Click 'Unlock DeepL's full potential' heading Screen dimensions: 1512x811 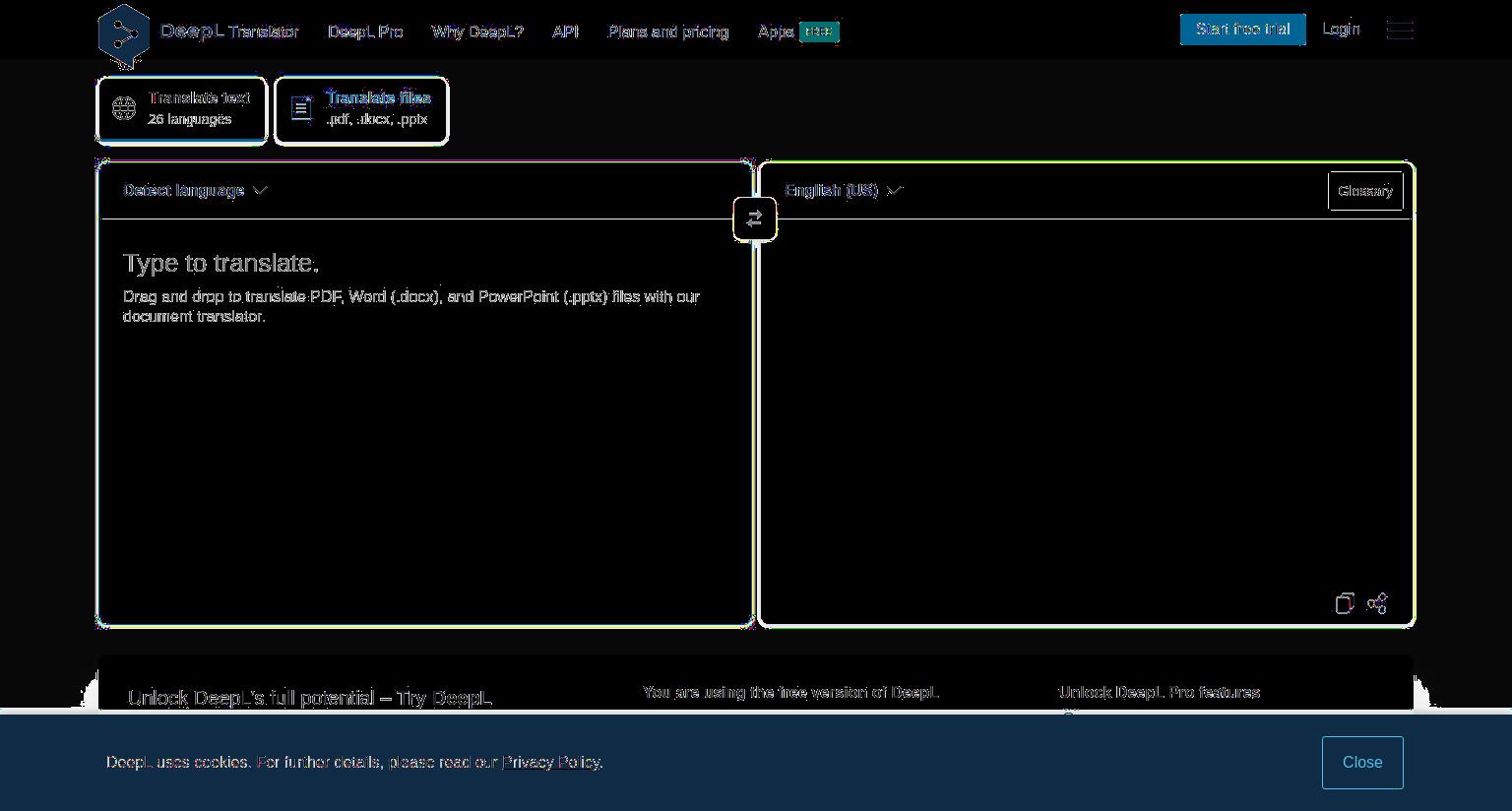point(310,698)
